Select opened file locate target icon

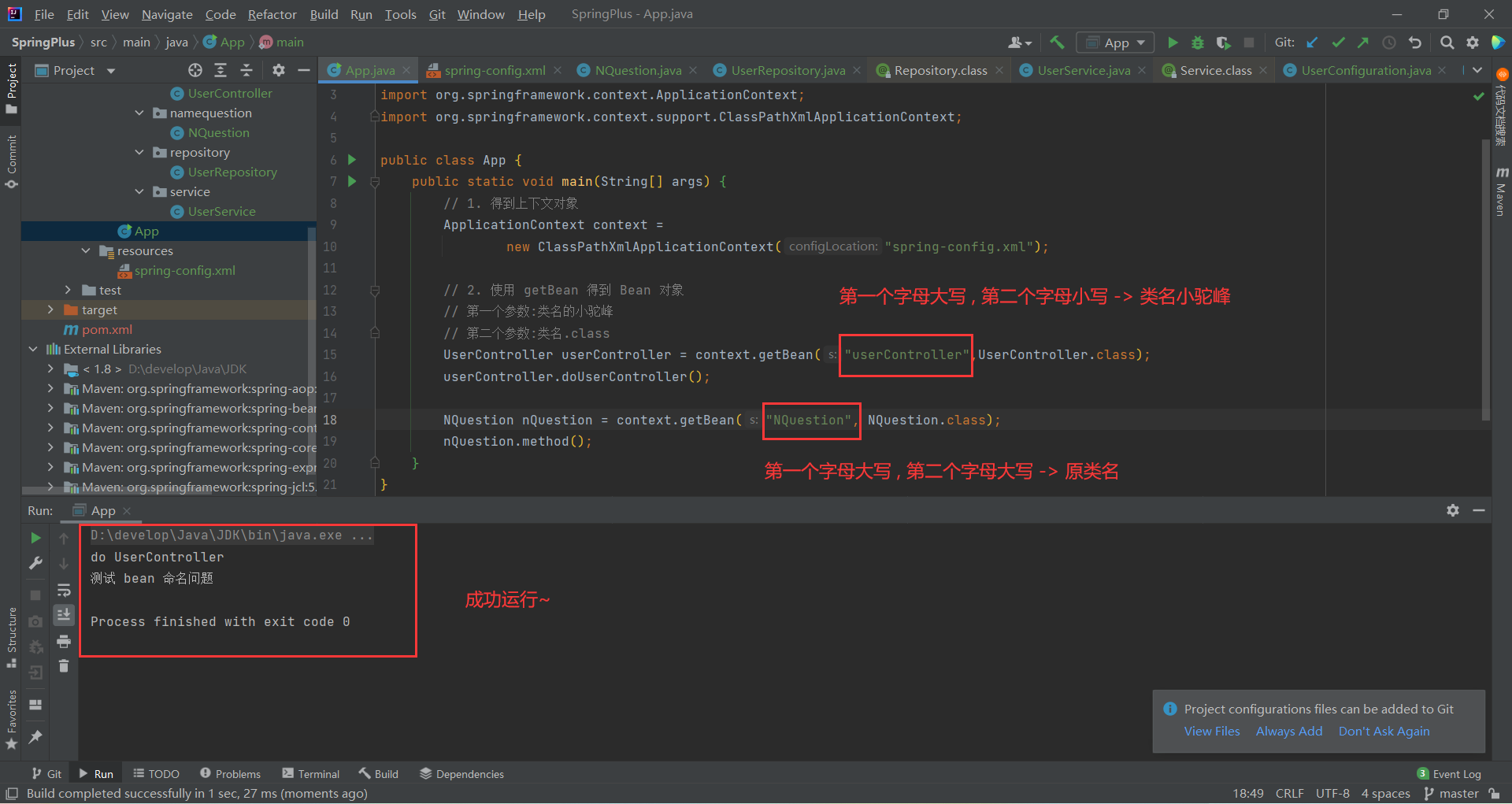point(195,70)
